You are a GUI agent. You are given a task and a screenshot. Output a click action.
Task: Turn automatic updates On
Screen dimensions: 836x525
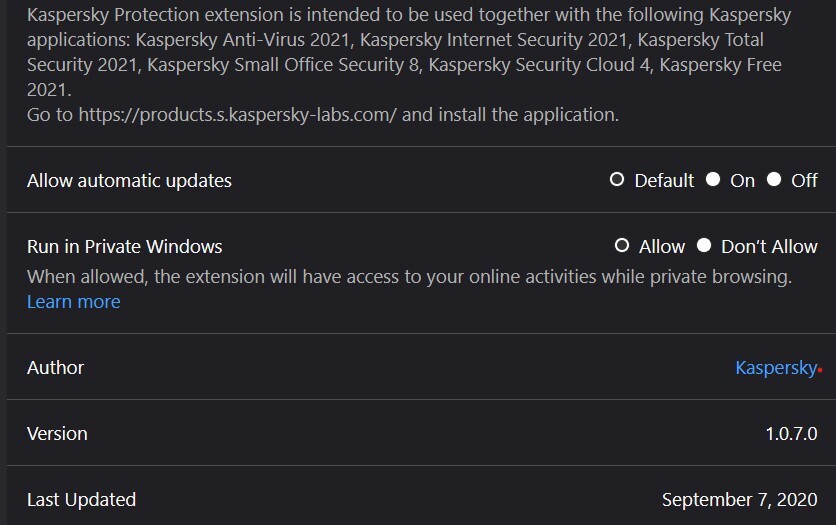click(713, 180)
